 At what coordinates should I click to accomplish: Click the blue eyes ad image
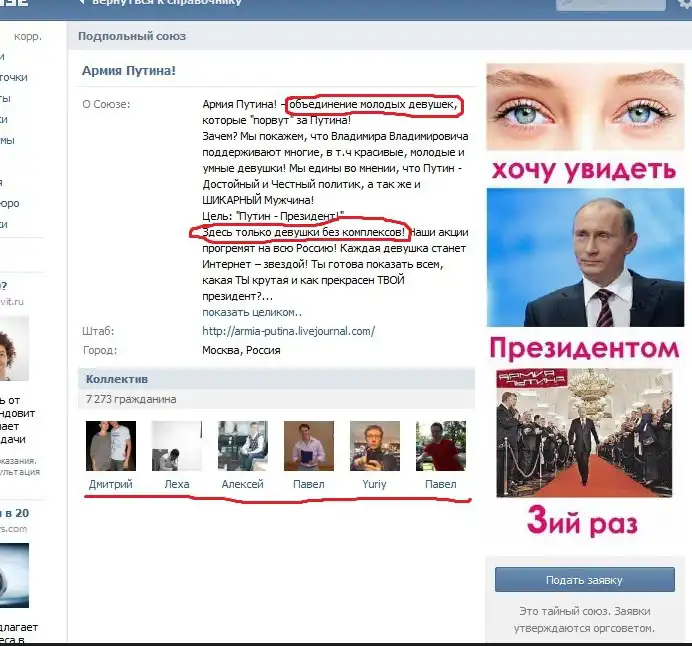point(584,107)
